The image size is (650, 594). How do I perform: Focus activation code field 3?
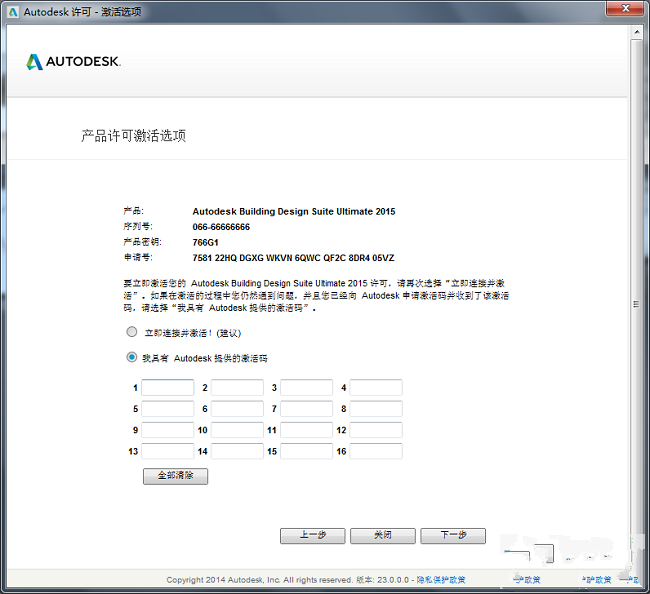click(306, 387)
